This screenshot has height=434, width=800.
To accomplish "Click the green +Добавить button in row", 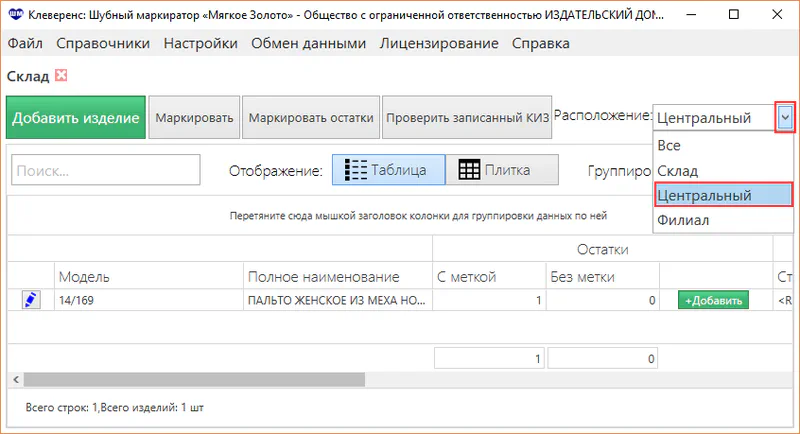I will pyautogui.click(x=713, y=301).
